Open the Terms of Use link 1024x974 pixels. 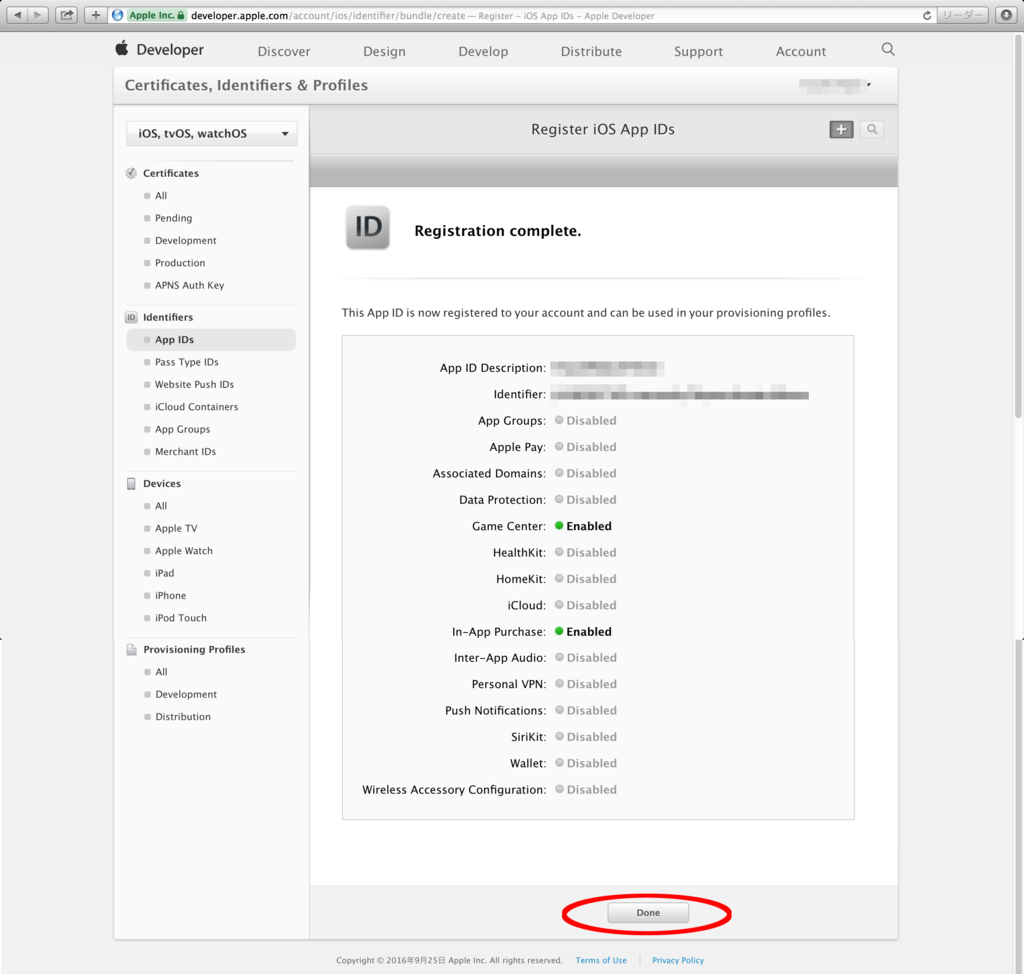pyautogui.click(x=601, y=960)
